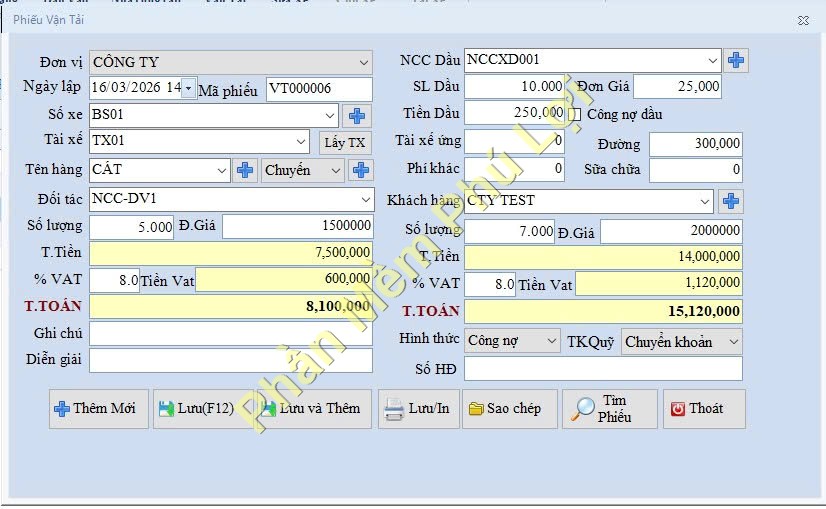Viewport: 826px width, 509px height.
Task: Click the Số HĐ input field
Action: coord(603,369)
